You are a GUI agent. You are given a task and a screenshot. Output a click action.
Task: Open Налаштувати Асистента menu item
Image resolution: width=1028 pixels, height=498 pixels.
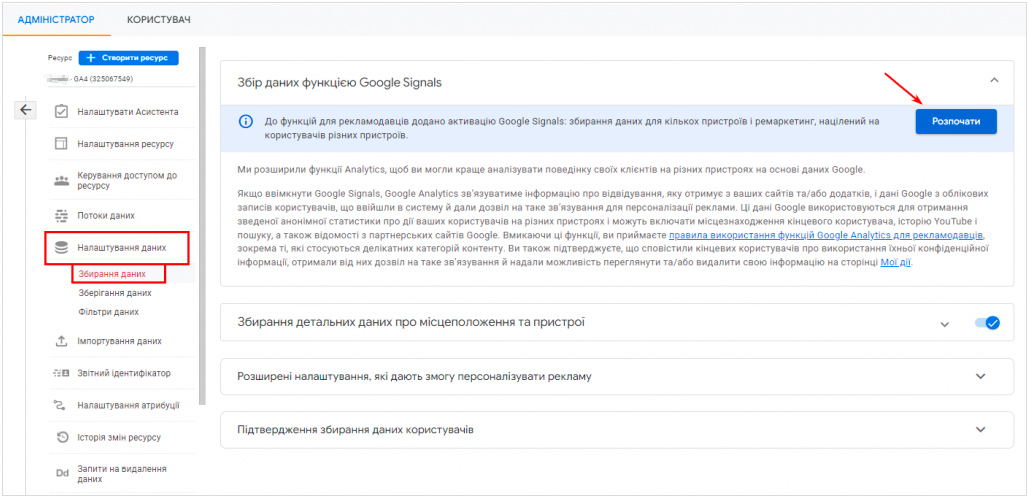point(128,112)
